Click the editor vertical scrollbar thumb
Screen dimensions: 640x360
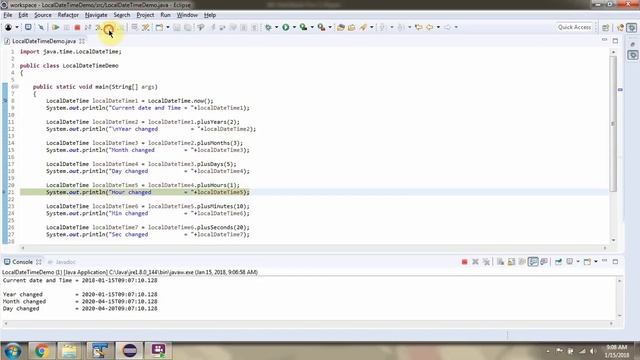(613, 124)
